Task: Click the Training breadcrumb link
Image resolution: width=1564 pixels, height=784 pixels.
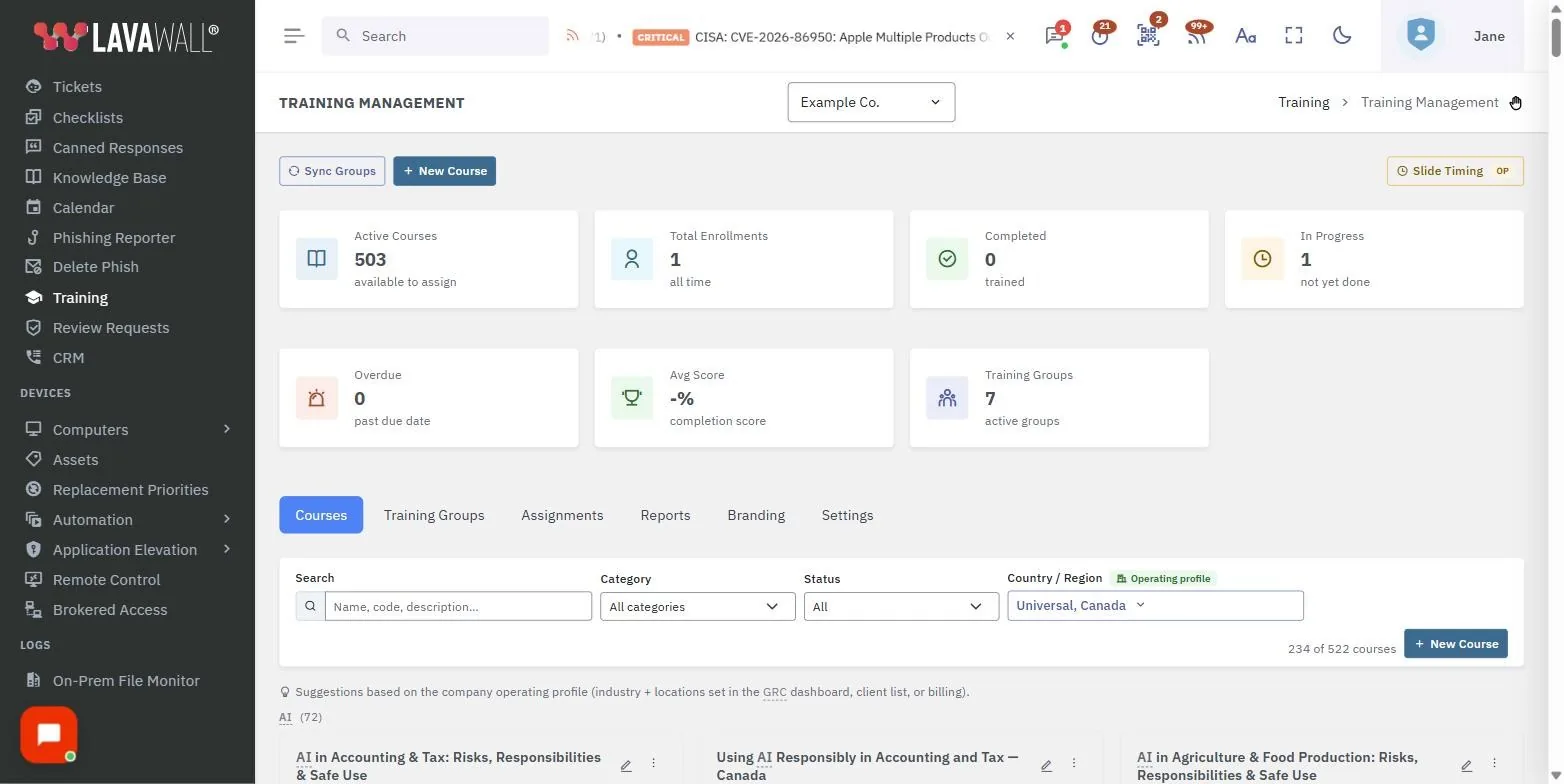Action: click(1303, 102)
